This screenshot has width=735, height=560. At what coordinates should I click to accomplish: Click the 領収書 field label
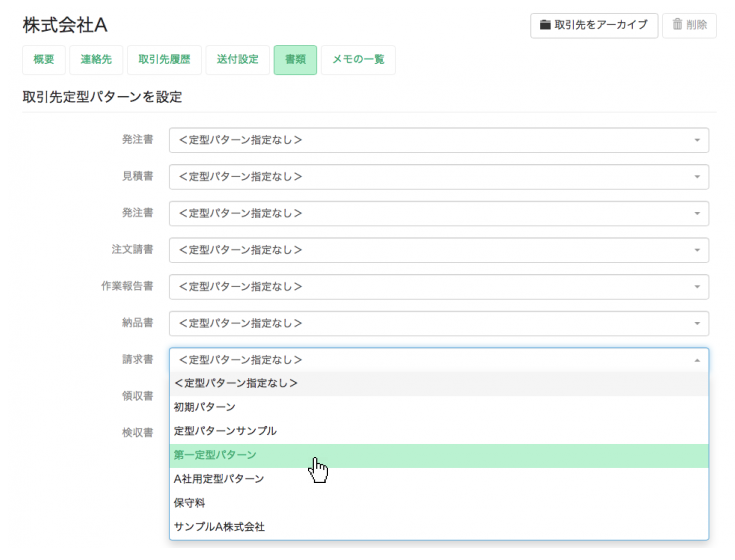coord(138,396)
